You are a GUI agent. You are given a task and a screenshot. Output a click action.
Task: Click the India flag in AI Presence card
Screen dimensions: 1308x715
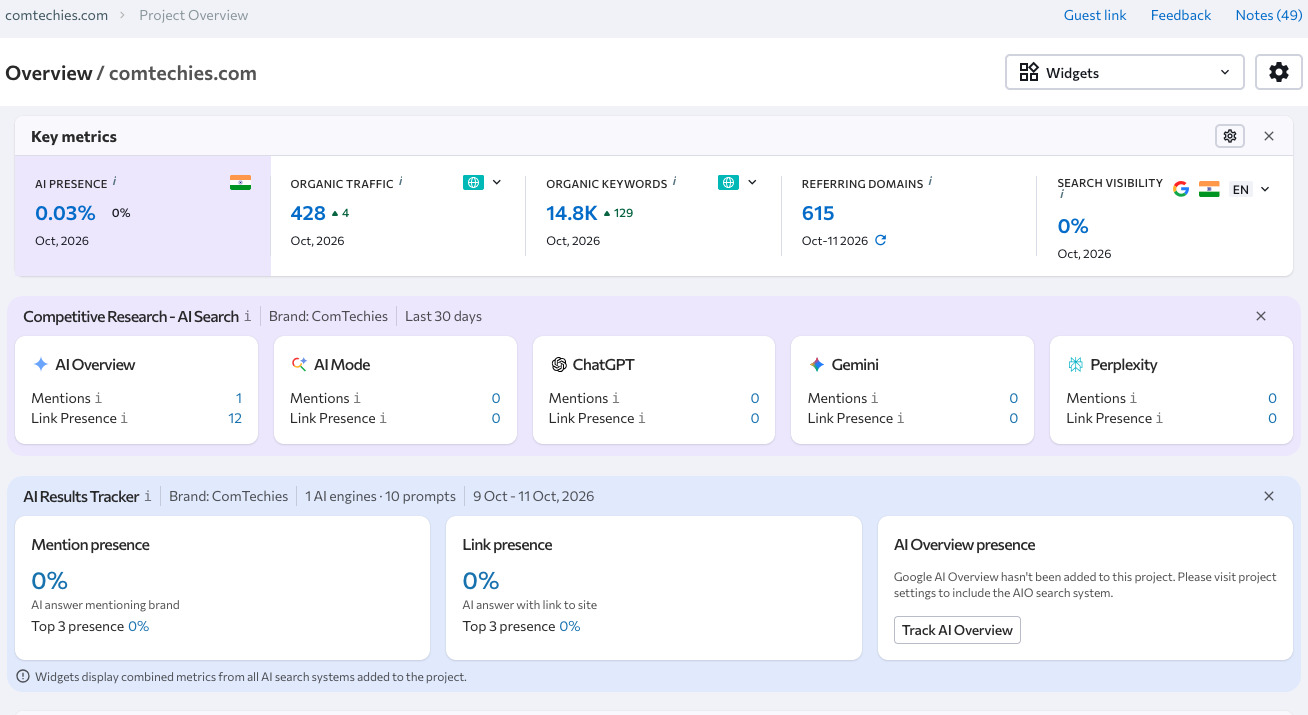240,183
